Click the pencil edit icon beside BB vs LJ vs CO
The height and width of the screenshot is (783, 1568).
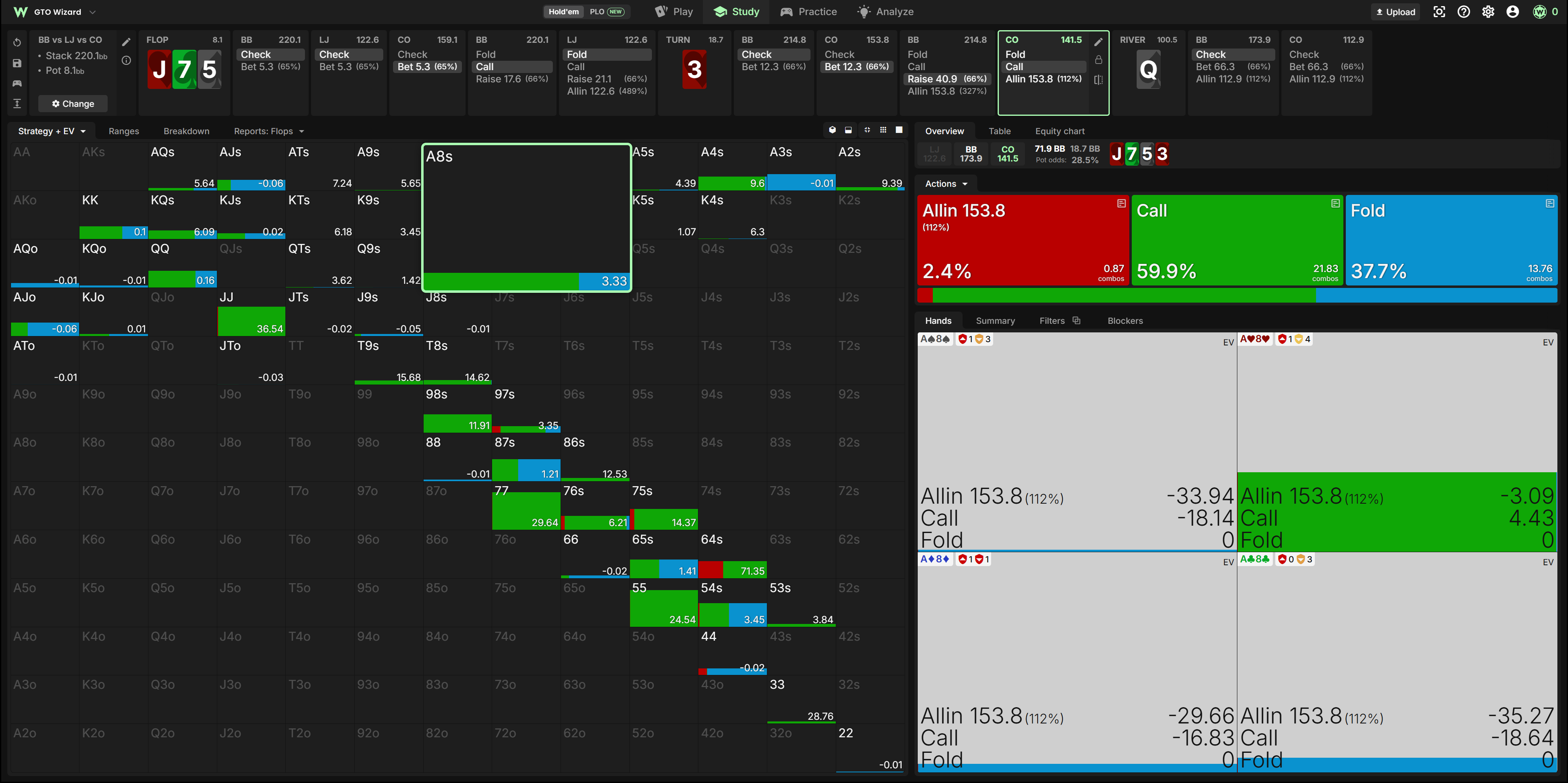point(126,42)
